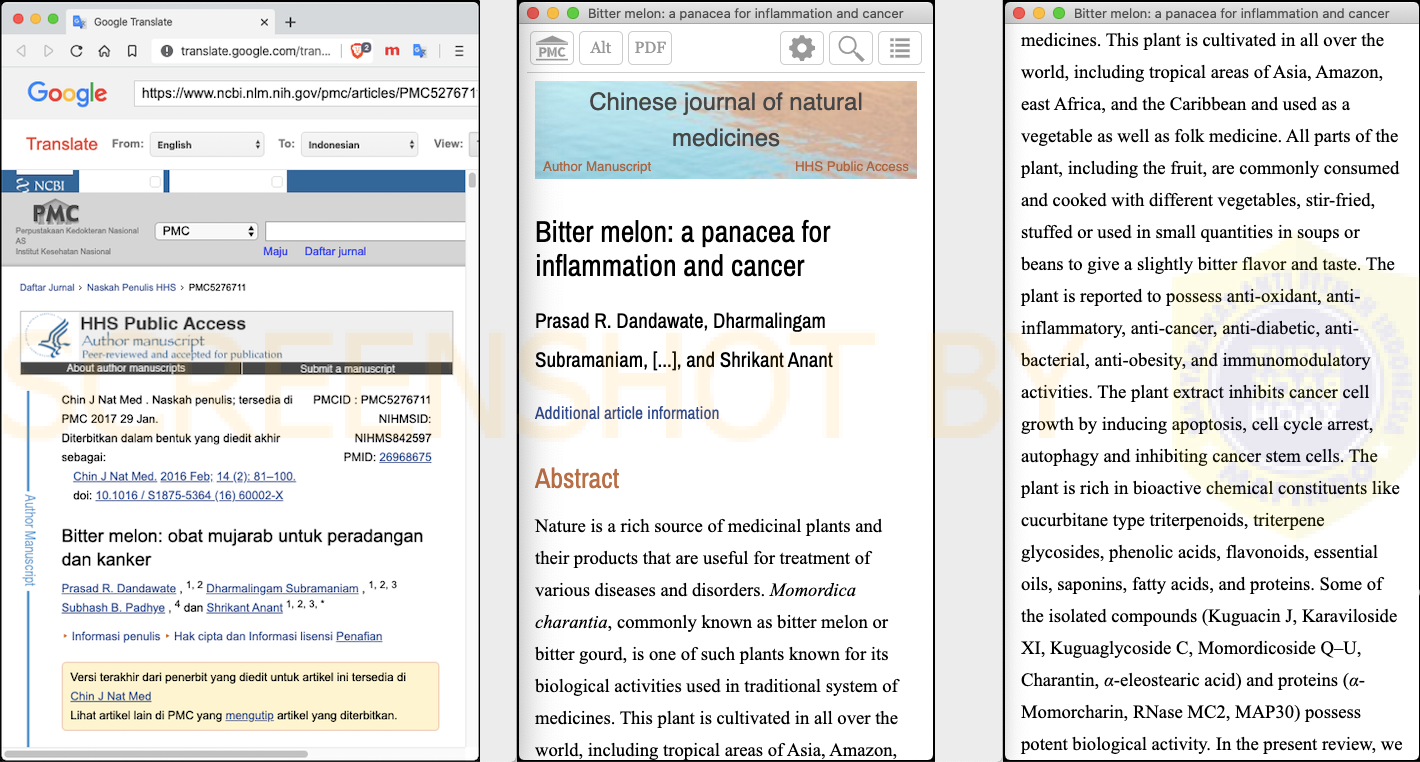
Task: Click the PMC search input field
Action: (x=366, y=231)
